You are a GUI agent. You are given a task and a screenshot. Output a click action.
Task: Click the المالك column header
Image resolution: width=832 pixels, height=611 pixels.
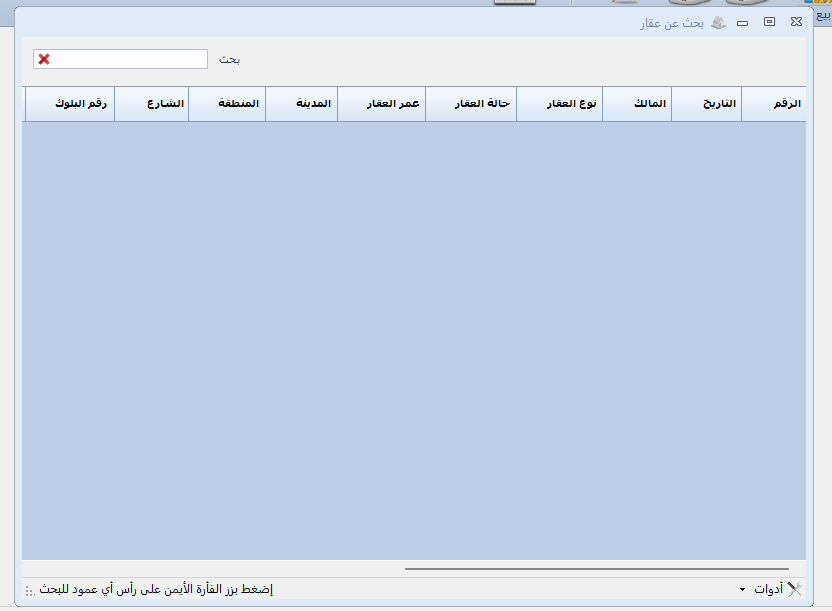click(637, 104)
